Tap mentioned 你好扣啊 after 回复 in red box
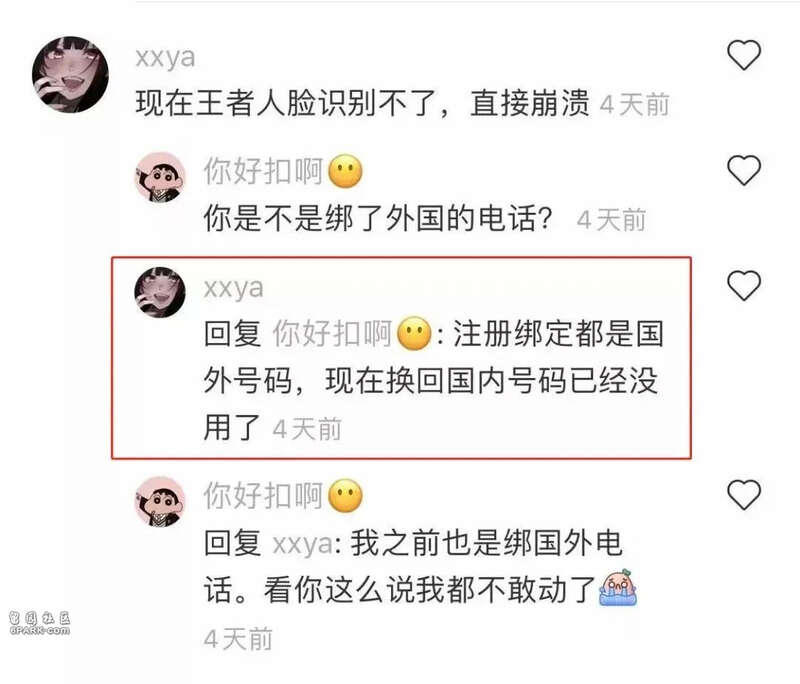 (352, 334)
